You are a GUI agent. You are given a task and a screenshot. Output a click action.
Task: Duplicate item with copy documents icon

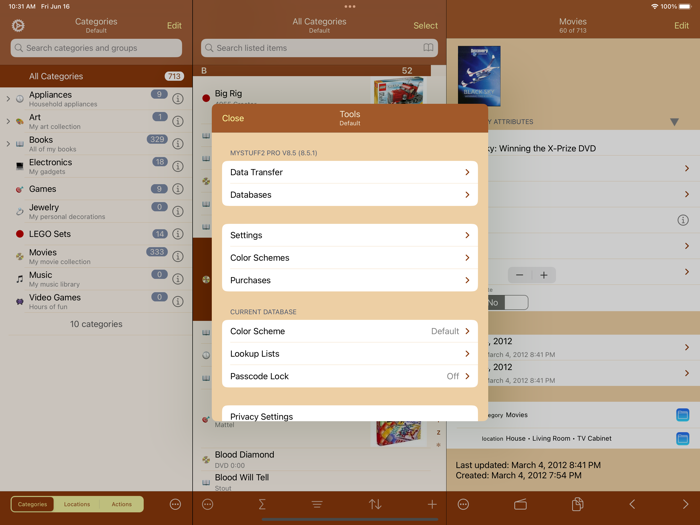[x=577, y=504]
